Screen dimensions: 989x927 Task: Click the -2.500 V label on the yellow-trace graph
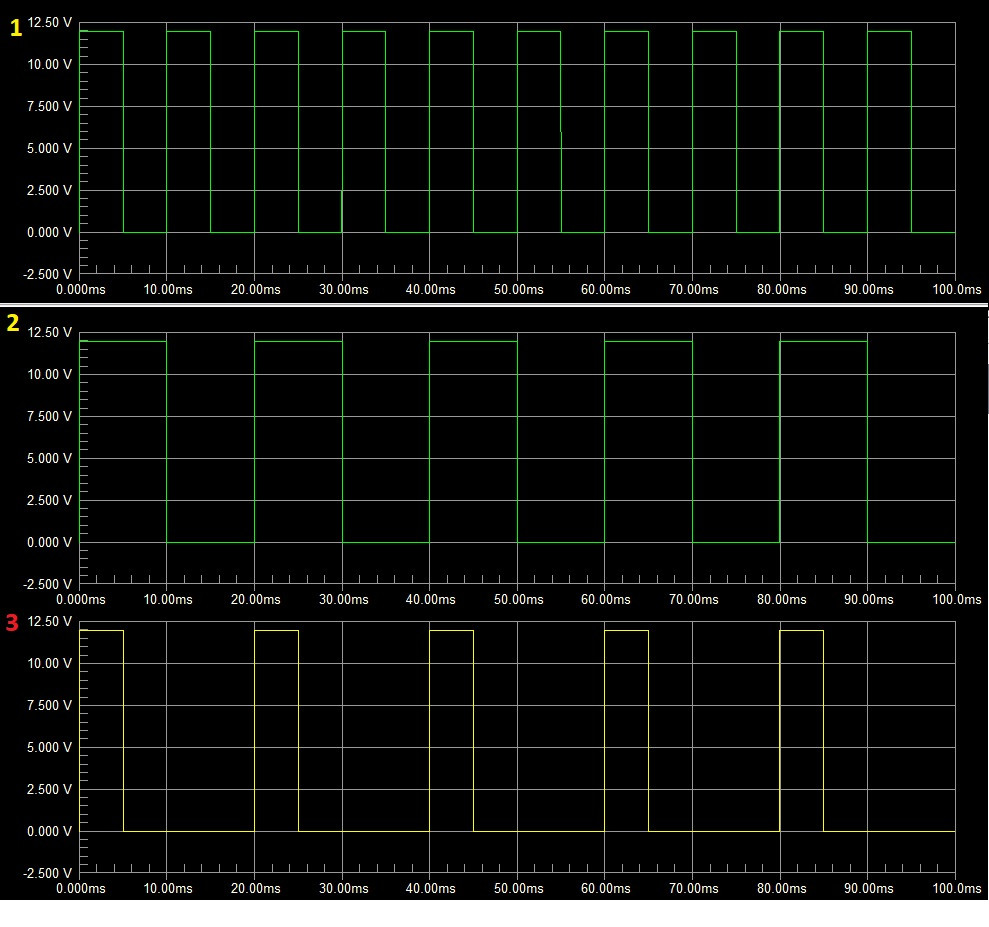click(x=47, y=873)
